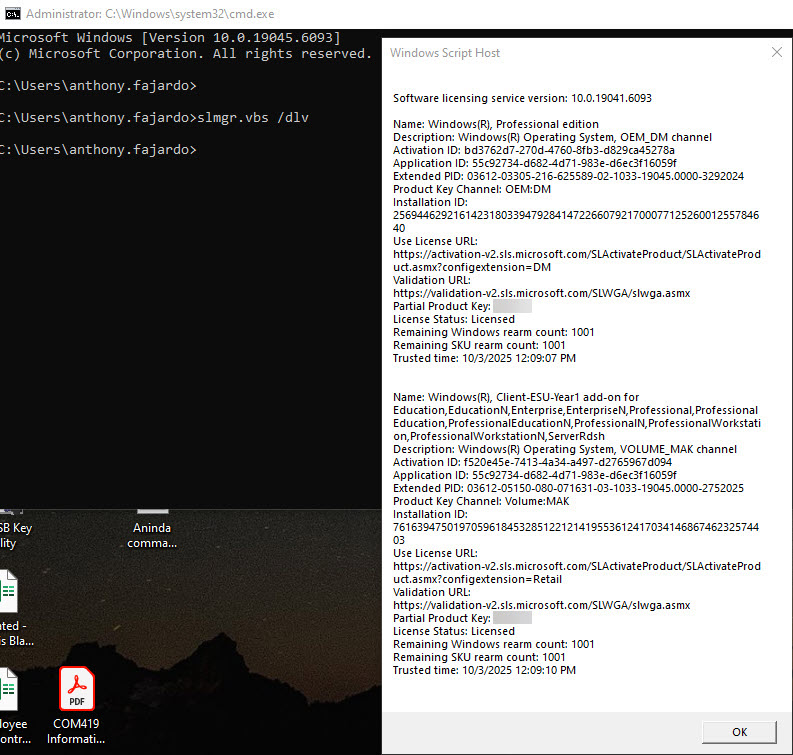Image resolution: width=793 pixels, height=755 pixels.
Task: Click 'Name: Windows(R), Professional edition' line
Action: (496, 124)
